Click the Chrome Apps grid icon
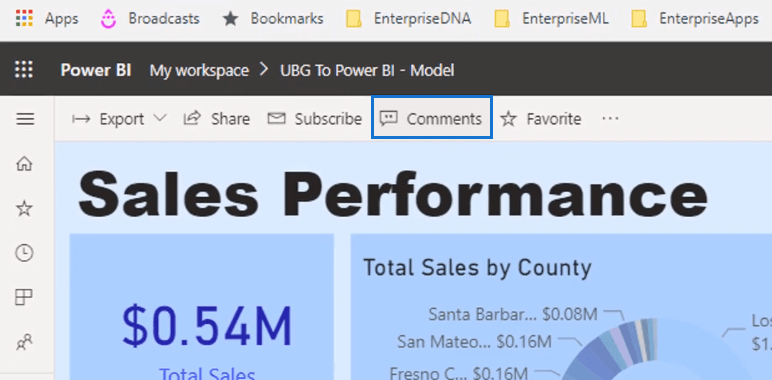 pyautogui.click(x=24, y=19)
